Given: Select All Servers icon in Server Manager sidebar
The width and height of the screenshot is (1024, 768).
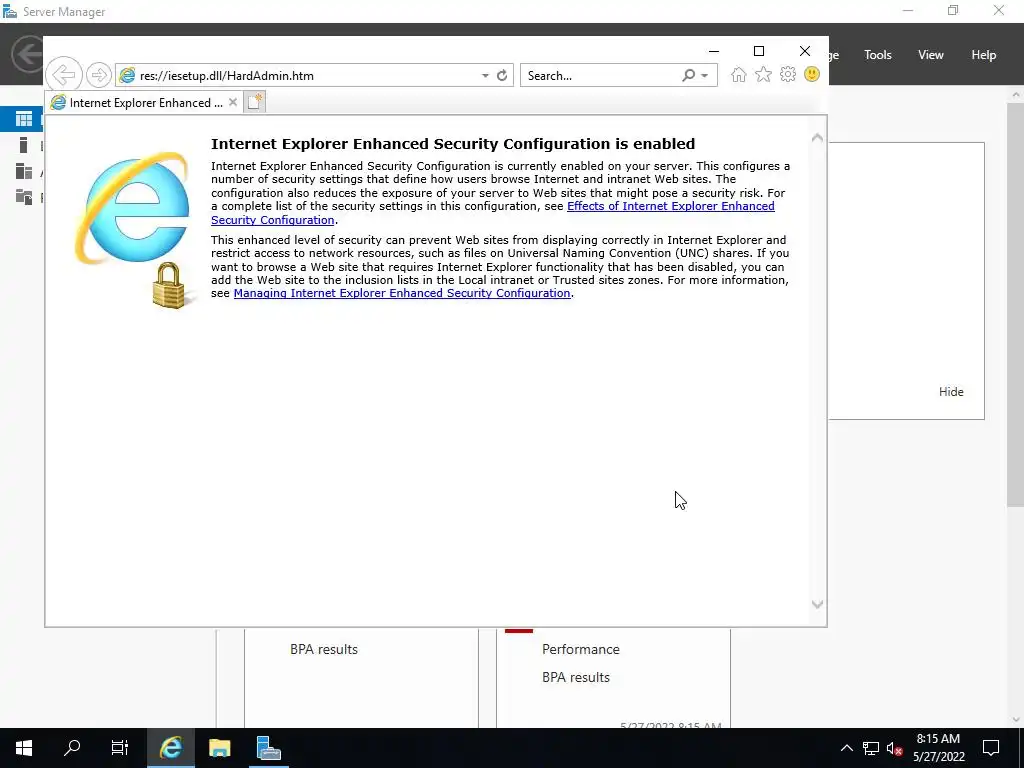Looking at the screenshot, I should [x=24, y=171].
